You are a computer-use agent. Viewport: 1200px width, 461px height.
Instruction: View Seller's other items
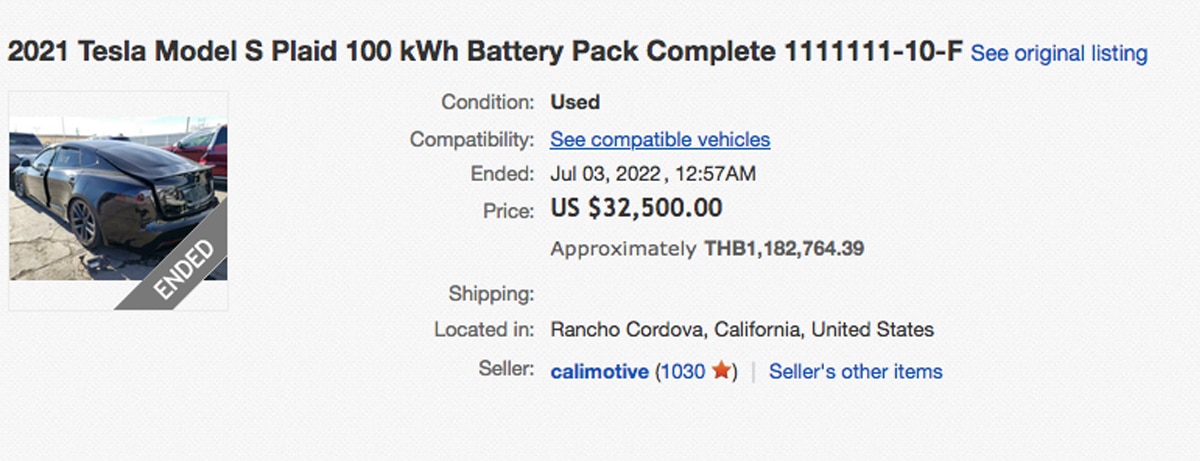[855, 372]
